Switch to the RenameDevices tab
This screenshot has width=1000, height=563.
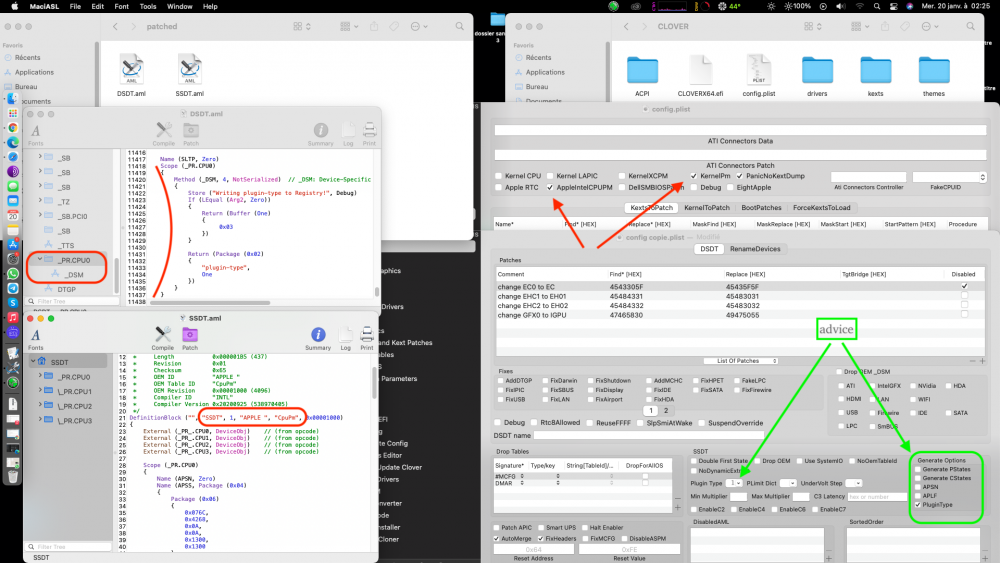coord(755,249)
